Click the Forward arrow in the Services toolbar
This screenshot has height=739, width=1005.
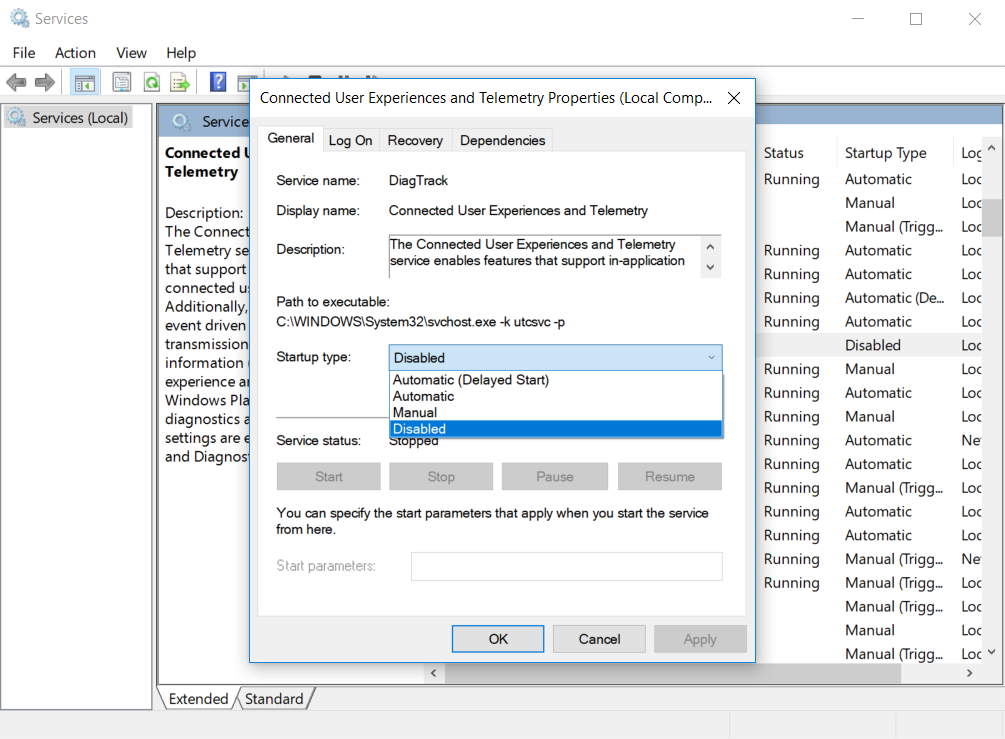point(45,82)
